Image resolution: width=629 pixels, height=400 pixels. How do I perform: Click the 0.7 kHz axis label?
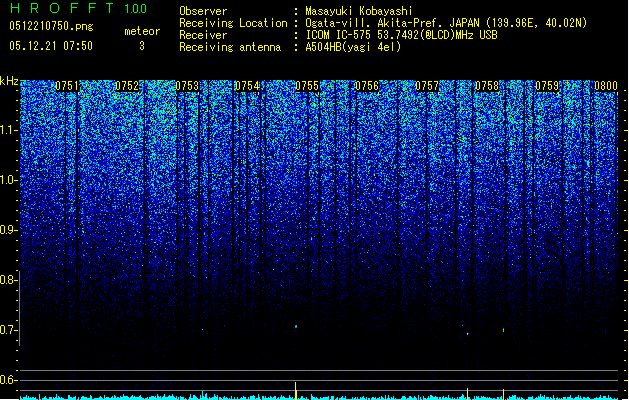point(8,330)
